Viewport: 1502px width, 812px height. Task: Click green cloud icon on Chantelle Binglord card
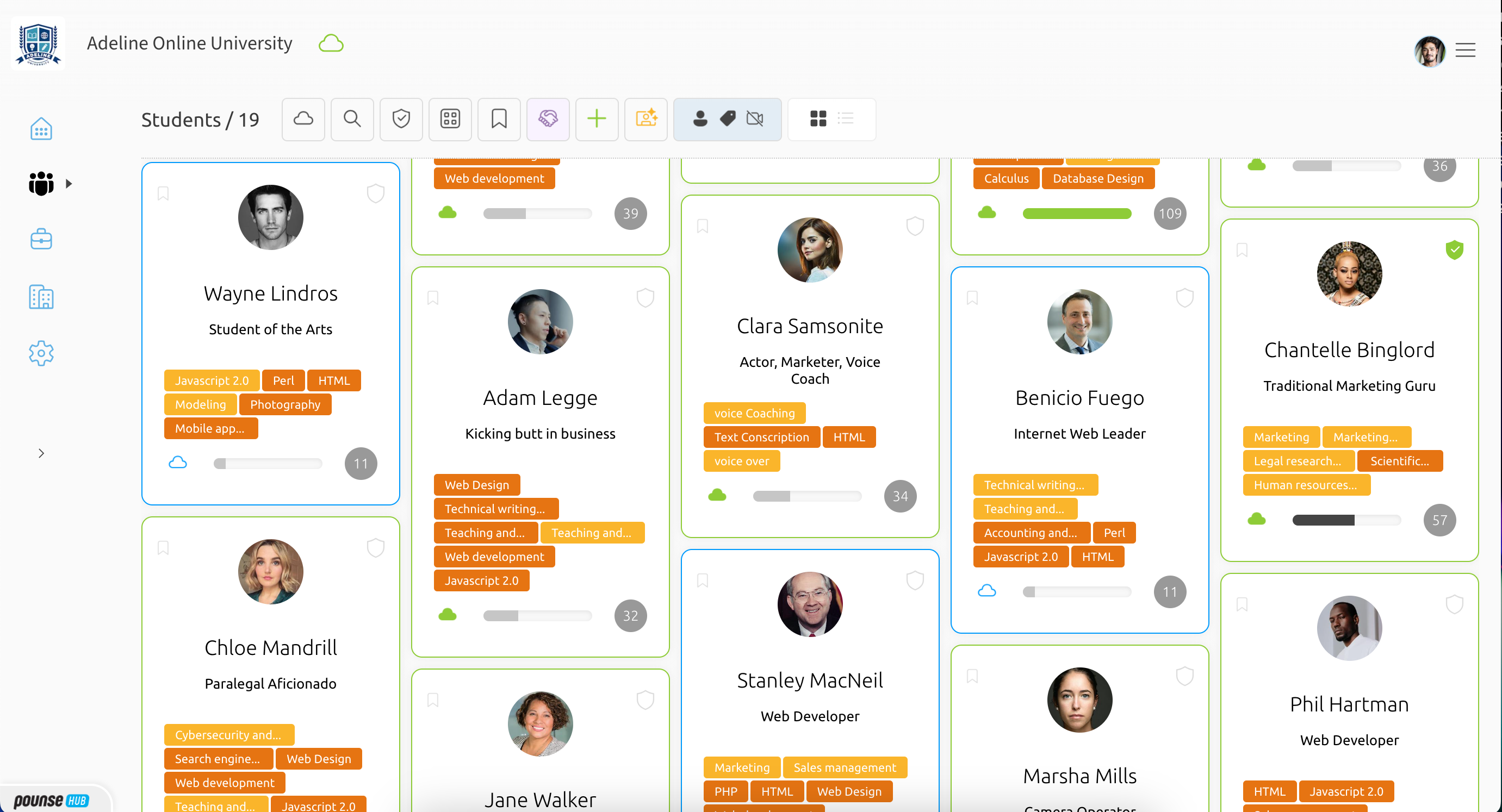click(1257, 519)
